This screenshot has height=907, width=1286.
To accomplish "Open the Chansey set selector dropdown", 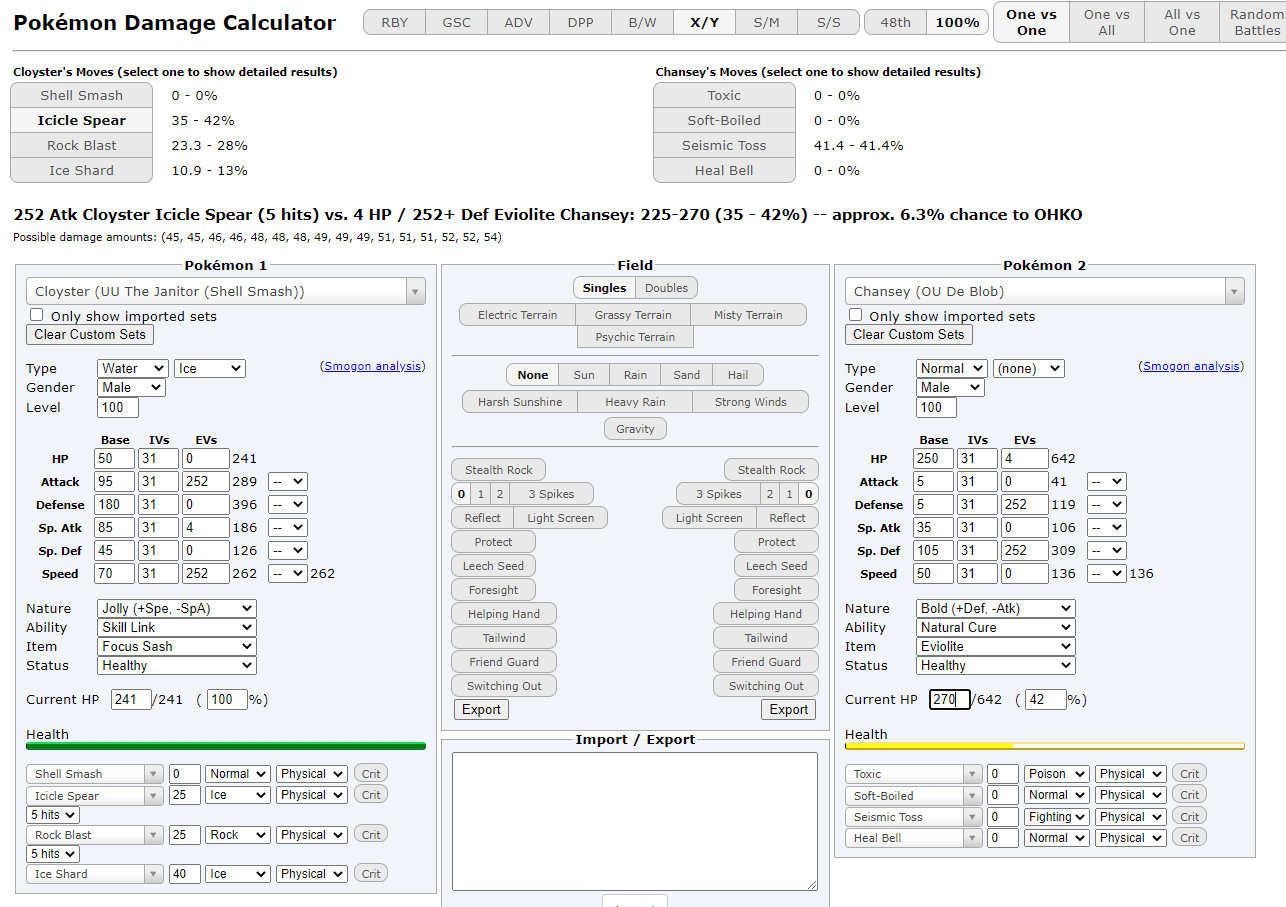I will pyautogui.click(x=1044, y=292).
